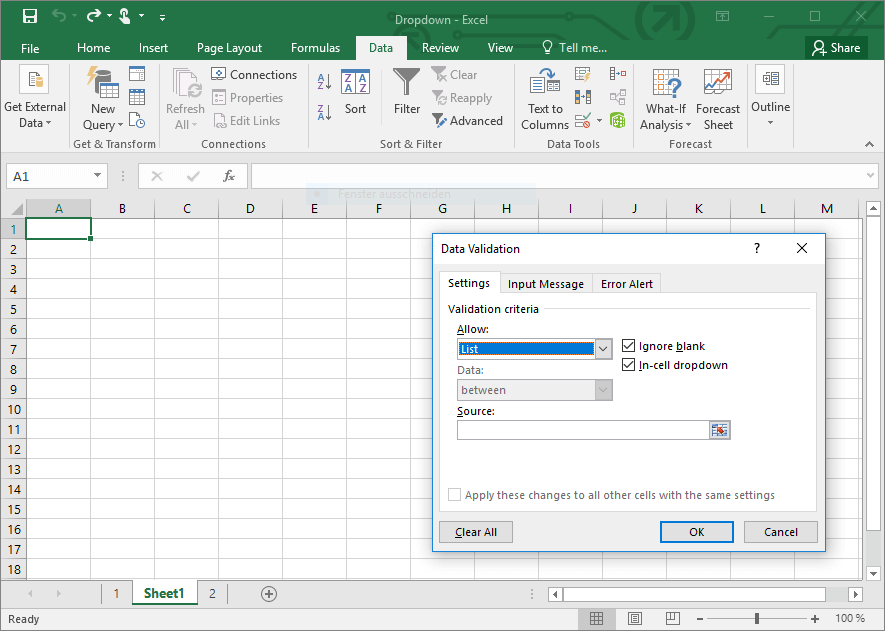Click OK in Data Validation dialog
Viewport: 885px width, 631px height.
pyautogui.click(x=696, y=532)
